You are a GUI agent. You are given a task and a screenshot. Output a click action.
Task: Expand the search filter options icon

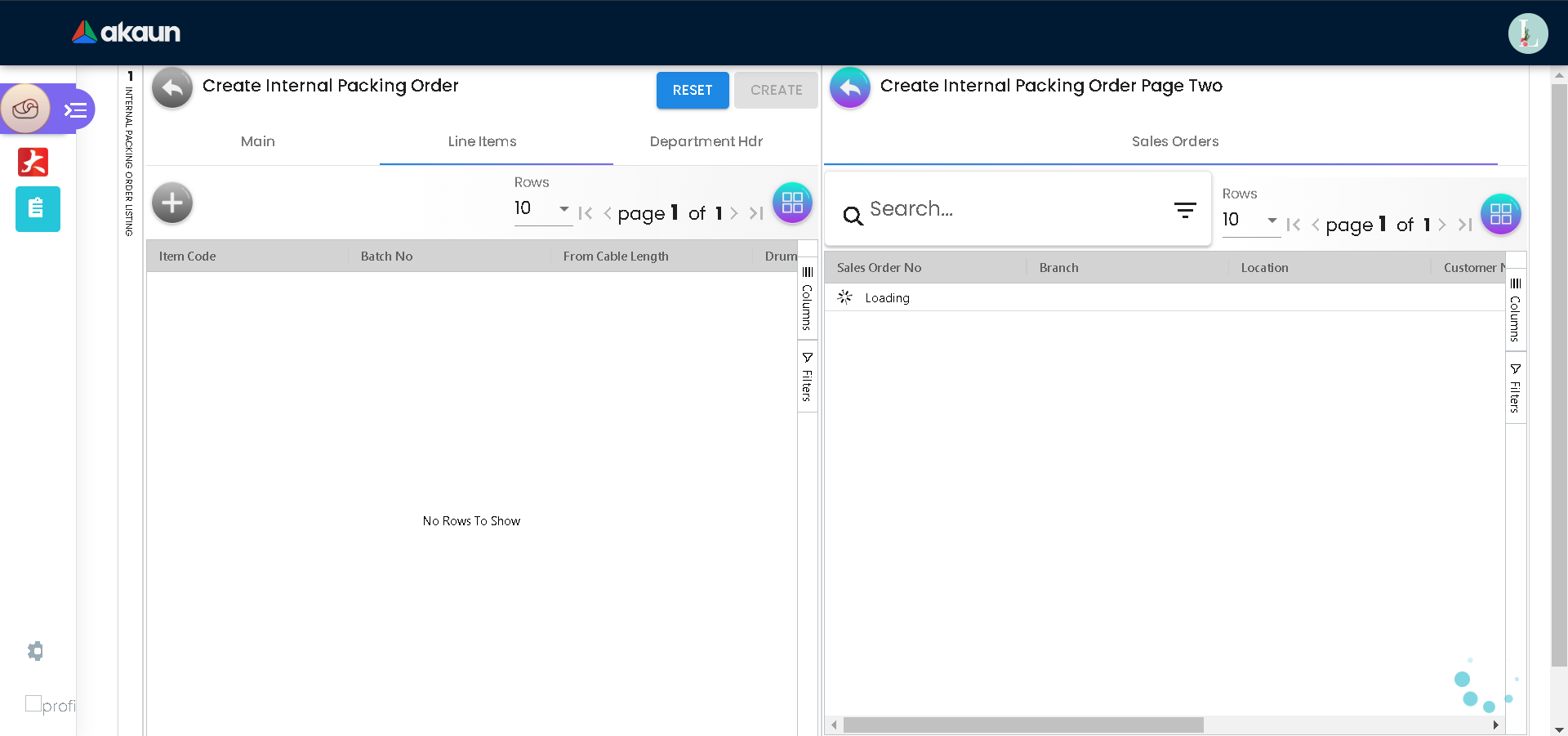tap(1185, 210)
